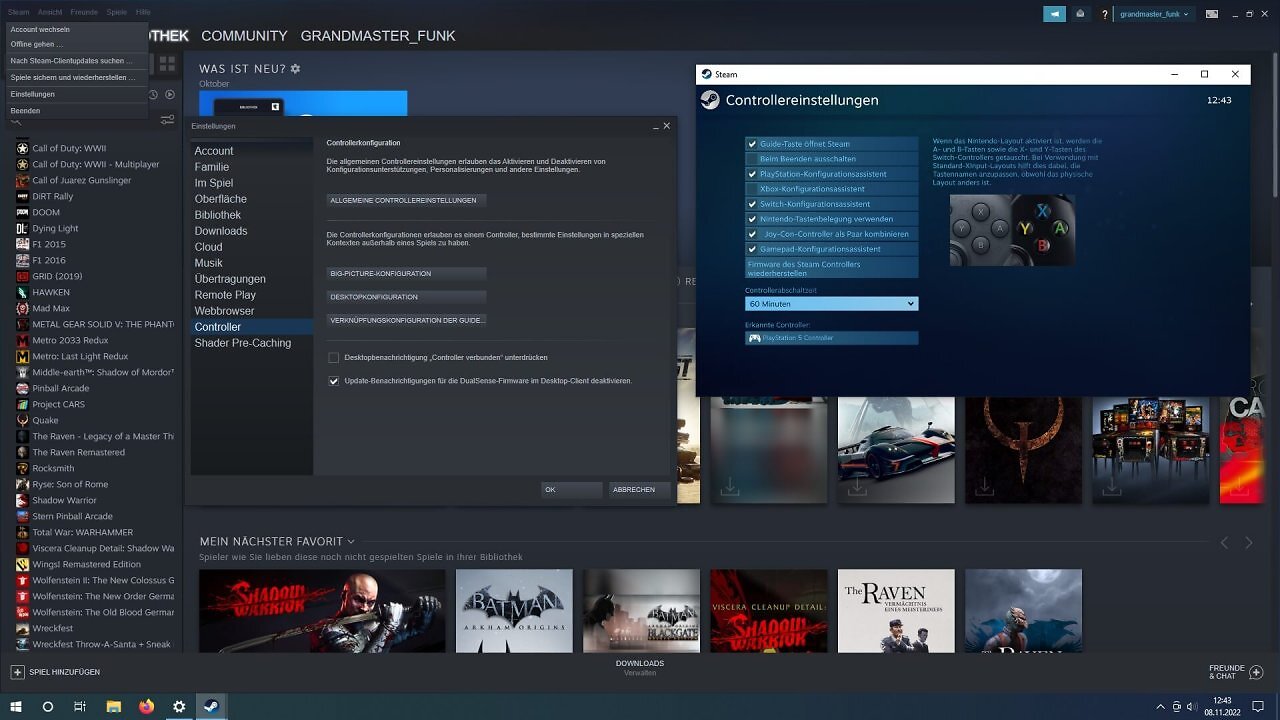Toggle PlayStation-Konfigurationsassistent checkbox
This screenshot has width=1280, height=720.
752,174
